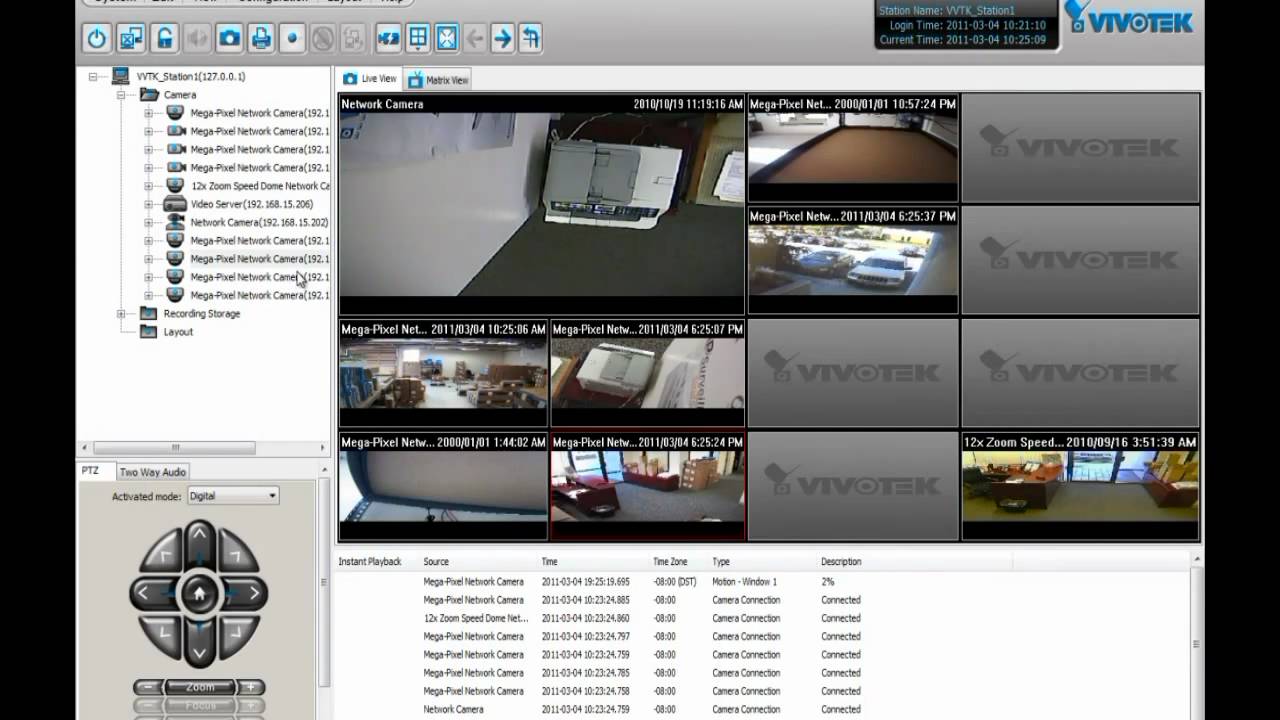Expand the Recording Storage node
Screen dimensions: 1280x720
tap(121, 314)
